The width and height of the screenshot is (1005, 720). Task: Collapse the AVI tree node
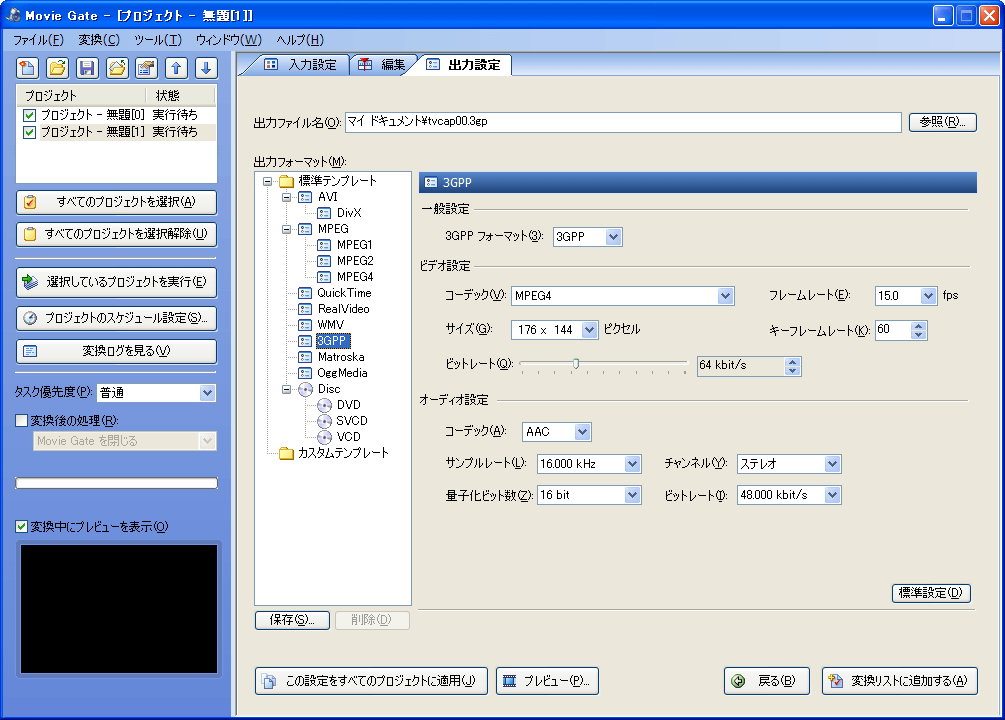click(287, 197)
